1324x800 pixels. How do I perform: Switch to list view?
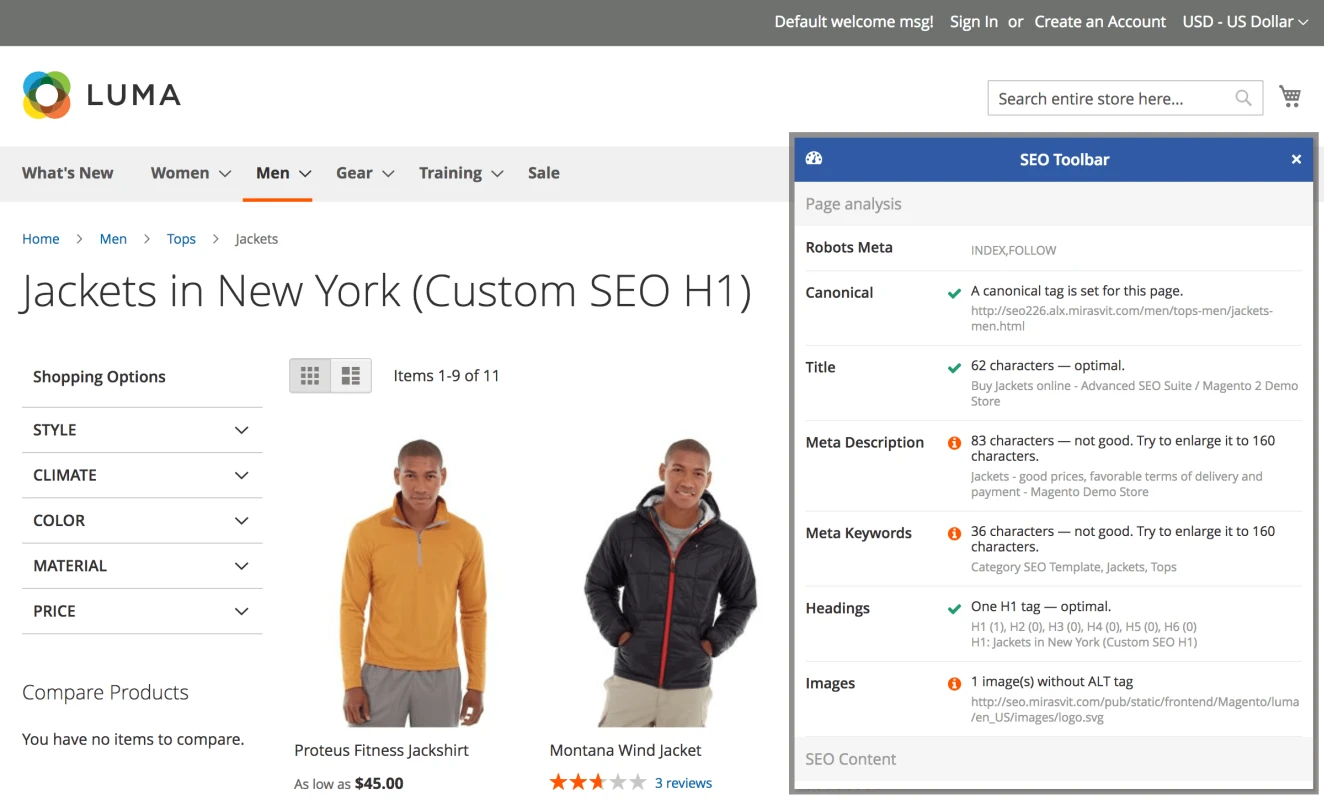(x=350, y=375)
